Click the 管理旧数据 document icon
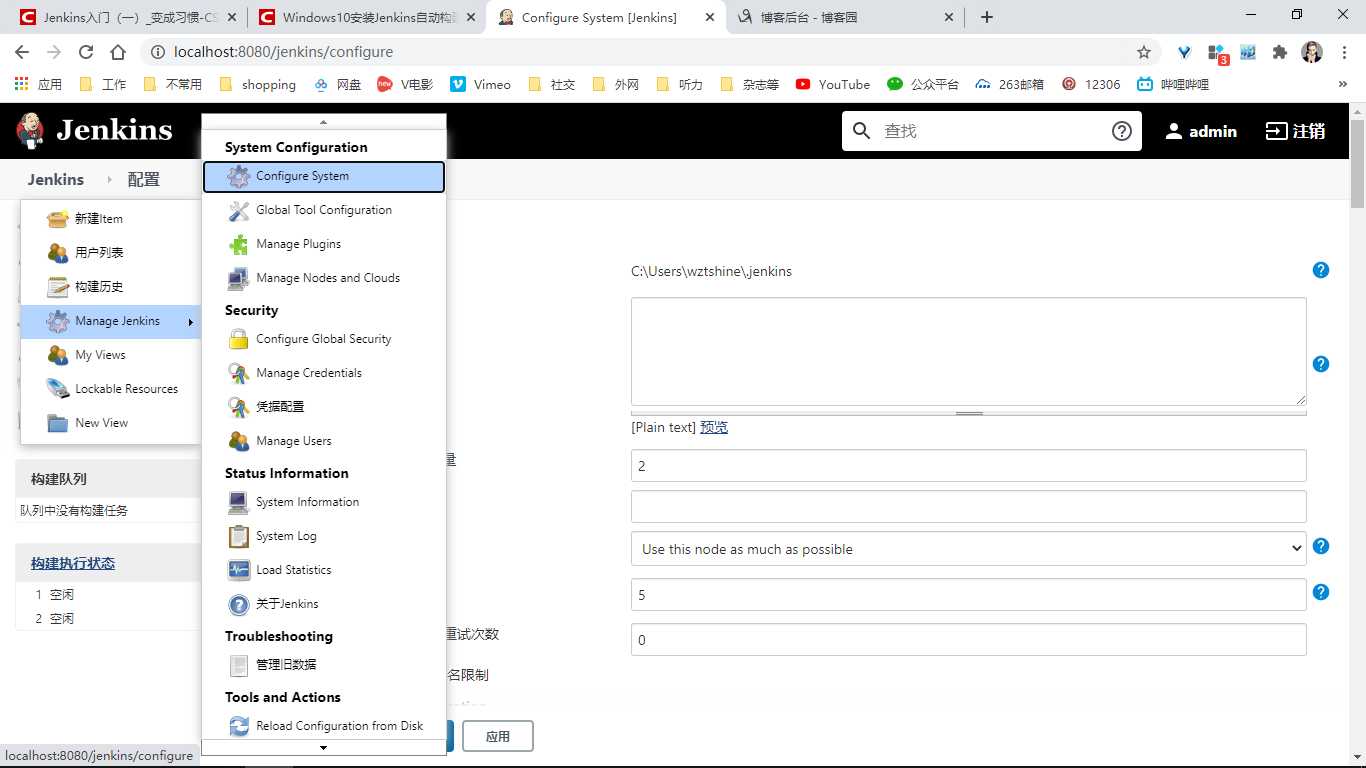Image resolution: width=1366 pixels, height=768 pixels. 239,665
